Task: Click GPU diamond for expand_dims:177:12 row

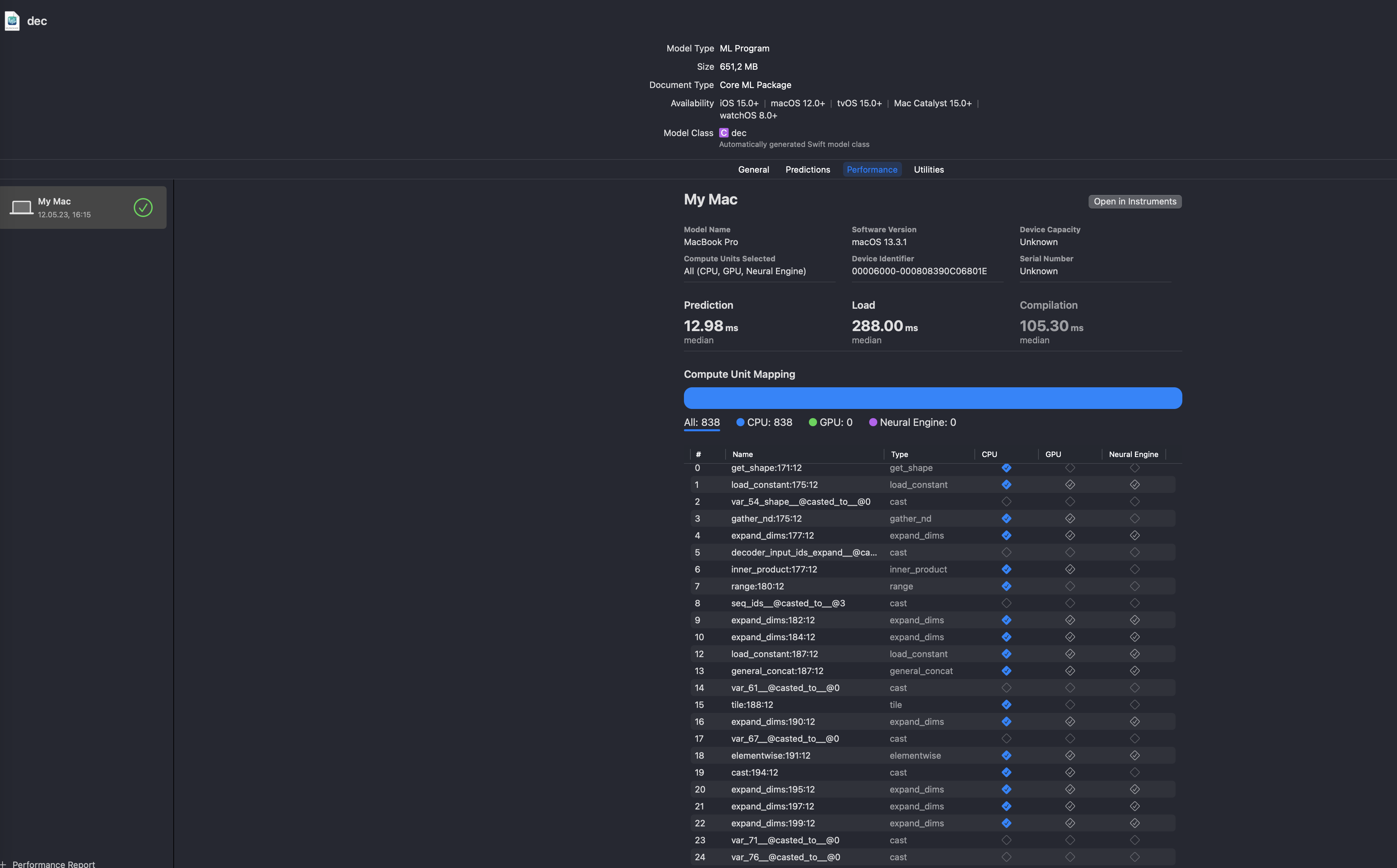Action: click(1070, 536)
